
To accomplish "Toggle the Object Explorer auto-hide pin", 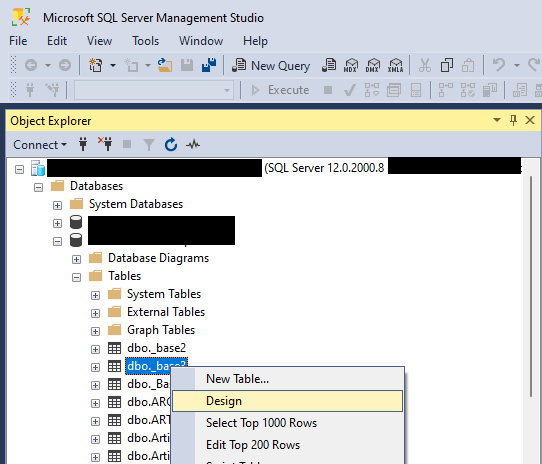I will 513,120.
